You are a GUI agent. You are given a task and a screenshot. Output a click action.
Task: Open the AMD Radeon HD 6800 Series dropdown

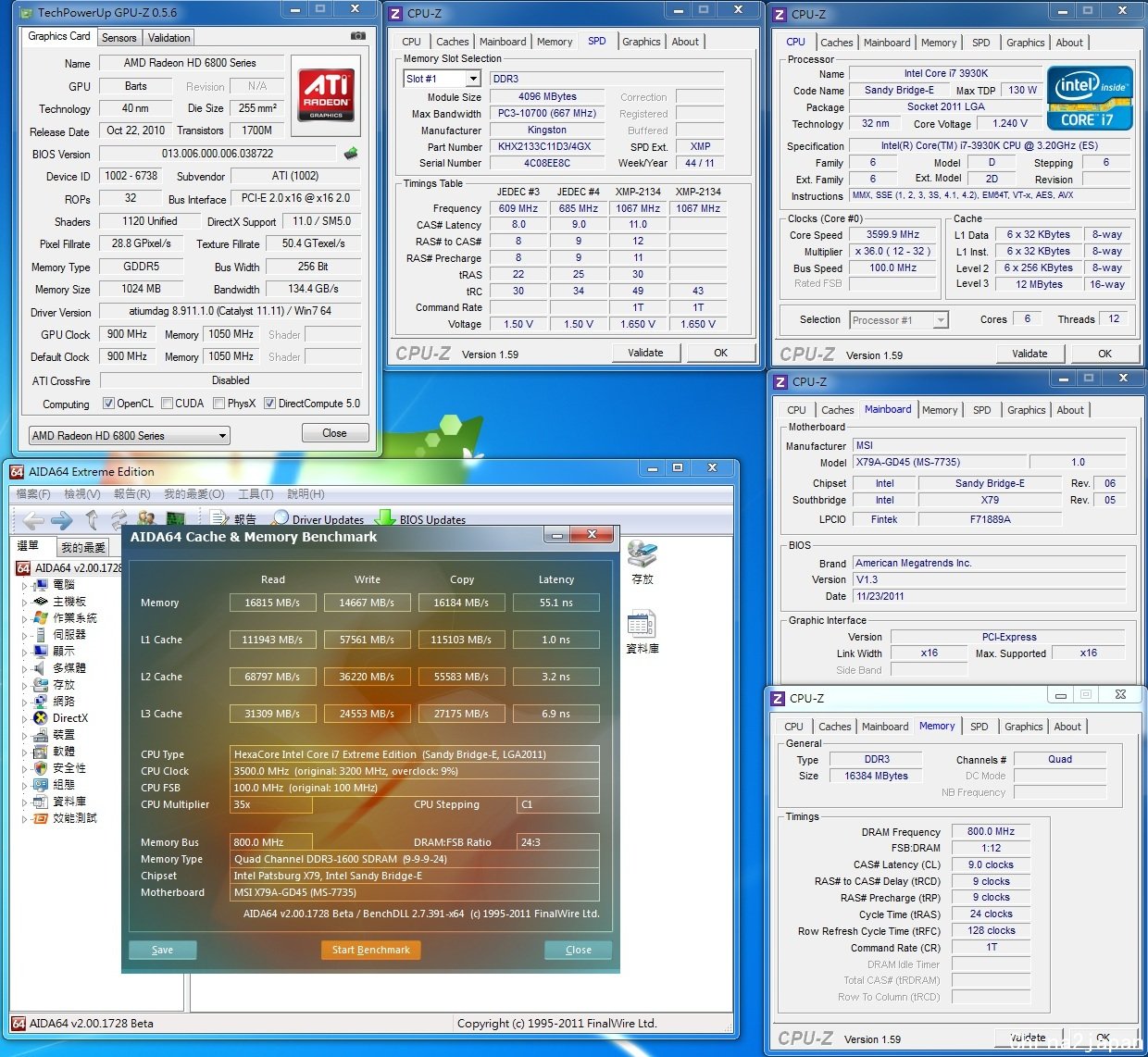click(130, 436)
